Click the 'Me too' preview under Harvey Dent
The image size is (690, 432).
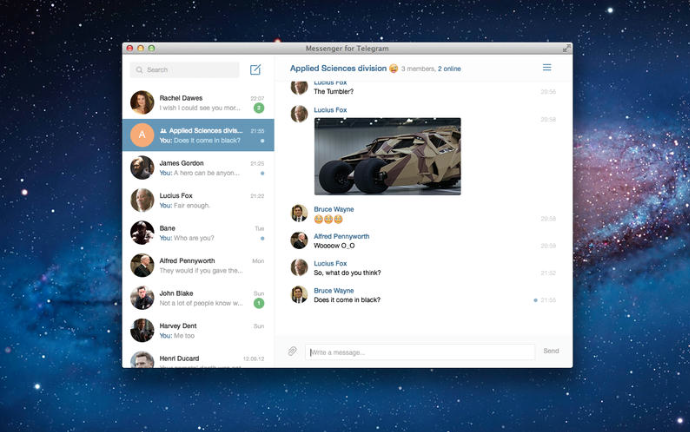(184, 336)
